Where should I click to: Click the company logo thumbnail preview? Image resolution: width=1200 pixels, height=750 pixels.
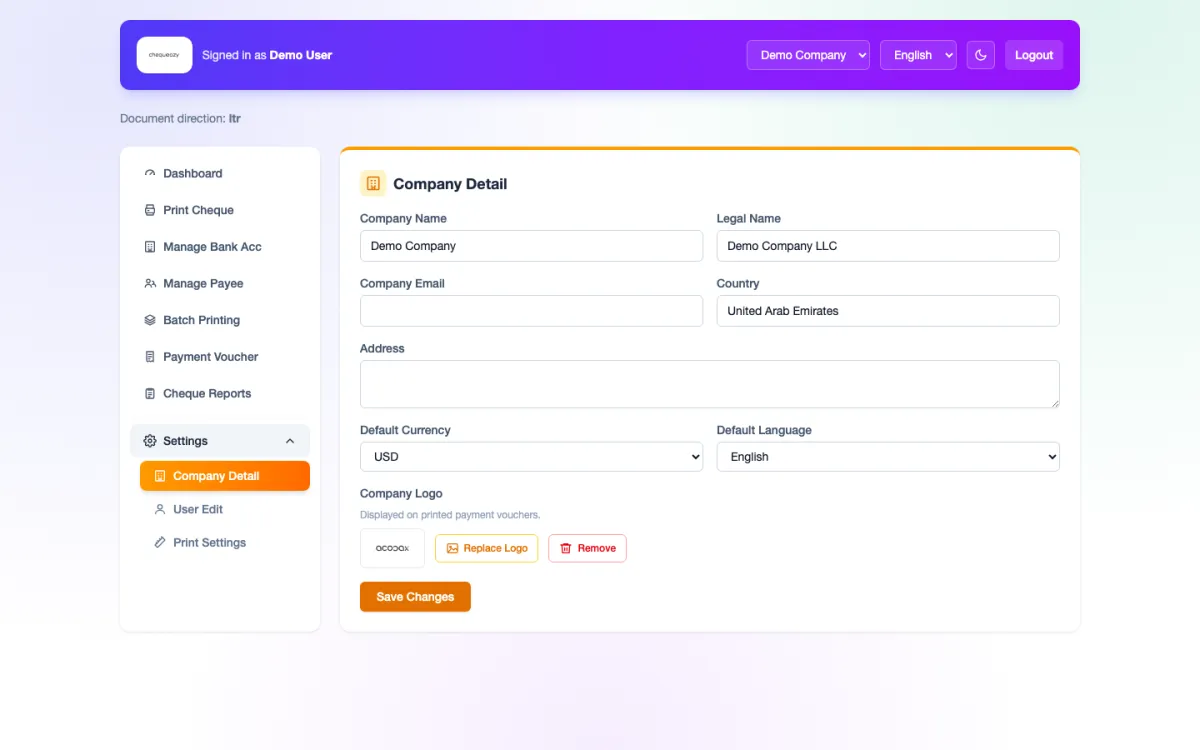click(x=392, y=548)
